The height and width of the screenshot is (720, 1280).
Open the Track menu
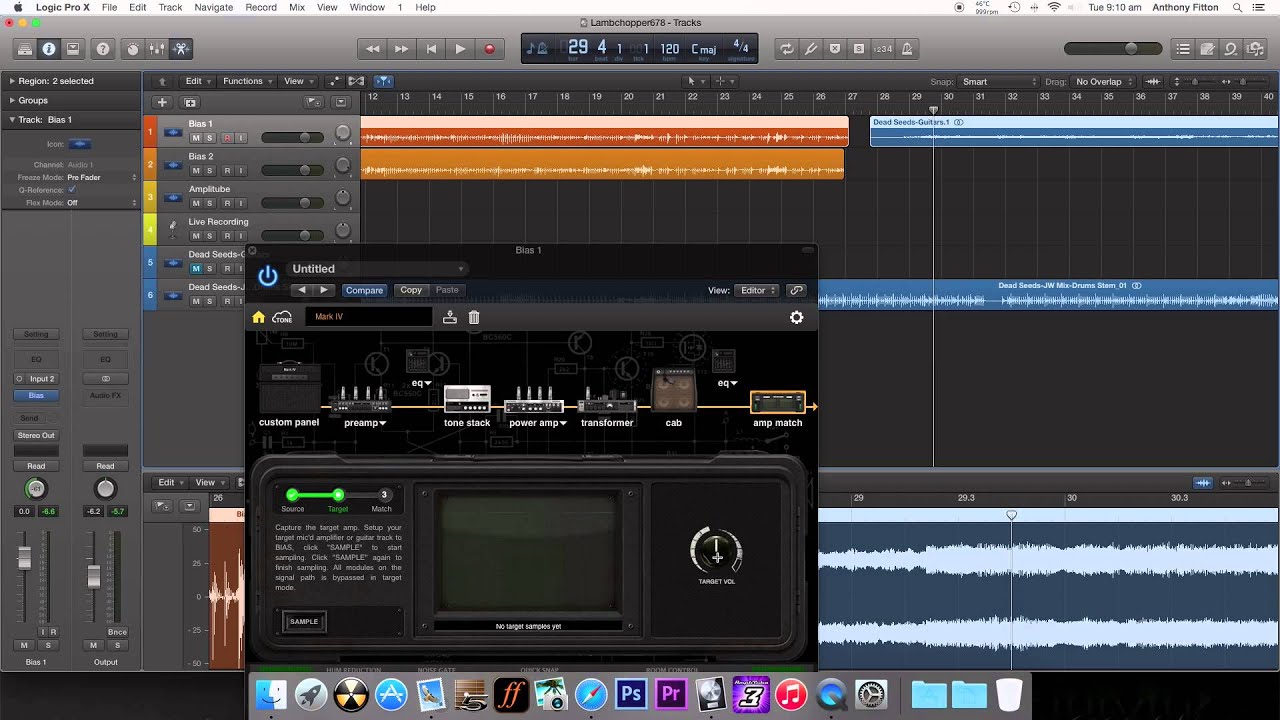(171, 7)
